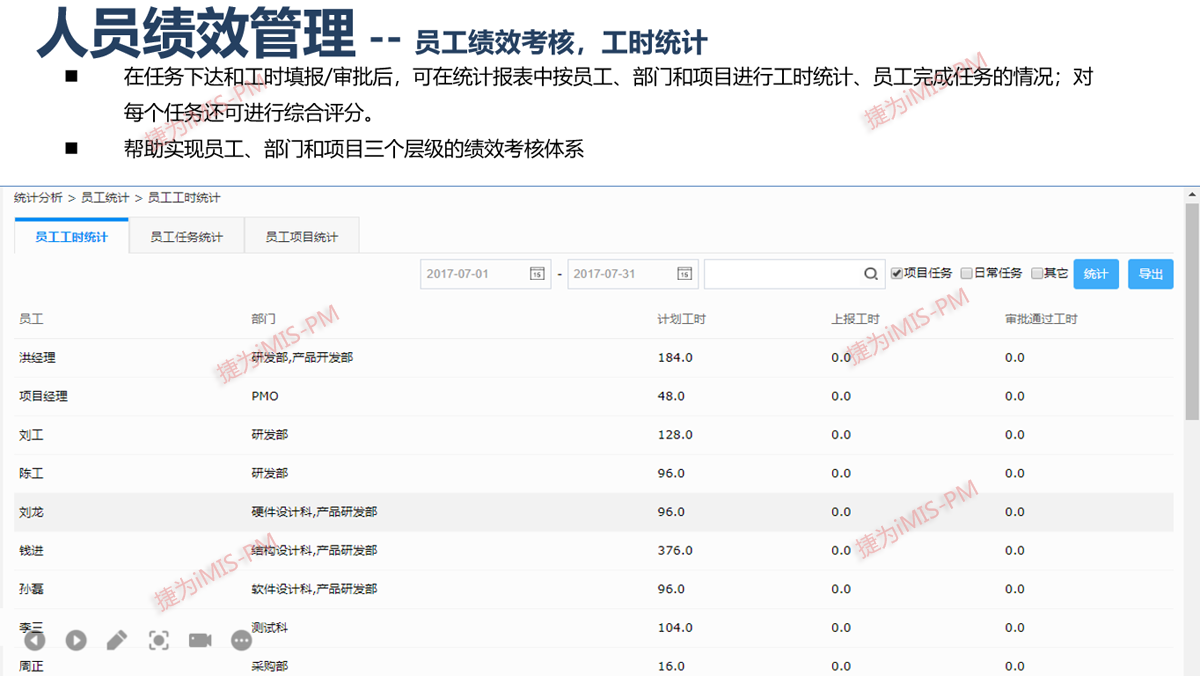Screen dimensions: 1200x676
Task: Advance to next slide arrow
Action: tap(76, 640)
